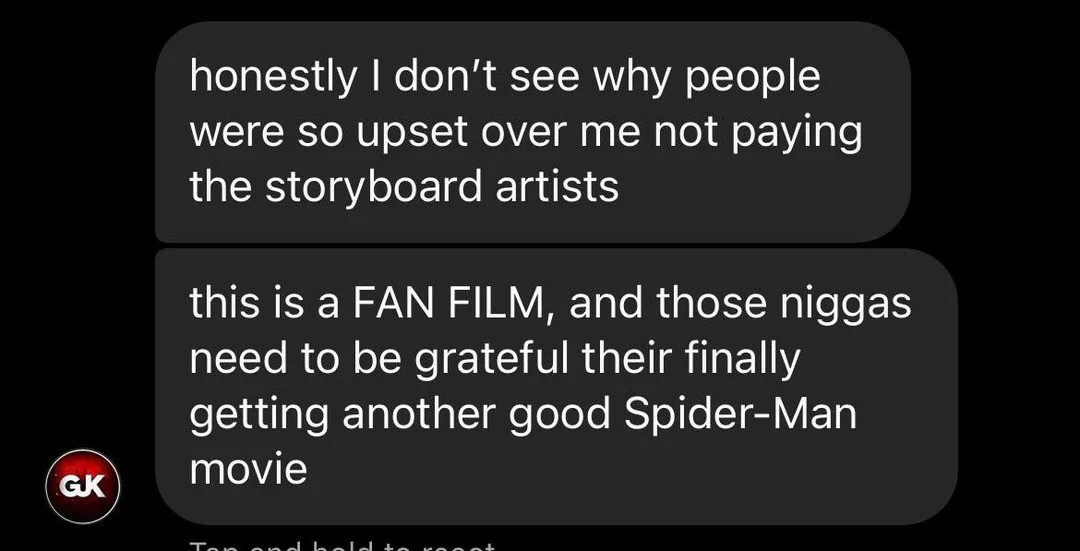Select the message about the FAN FILM
Image resolution: width=1080 pixels, height=551 pixels.
coord(557,386)
